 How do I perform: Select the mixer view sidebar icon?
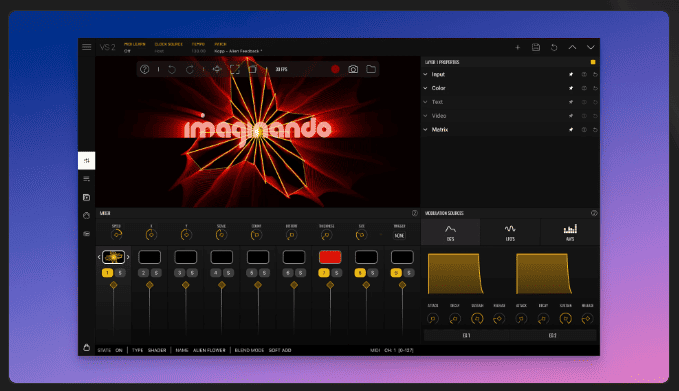pos(87,161)
